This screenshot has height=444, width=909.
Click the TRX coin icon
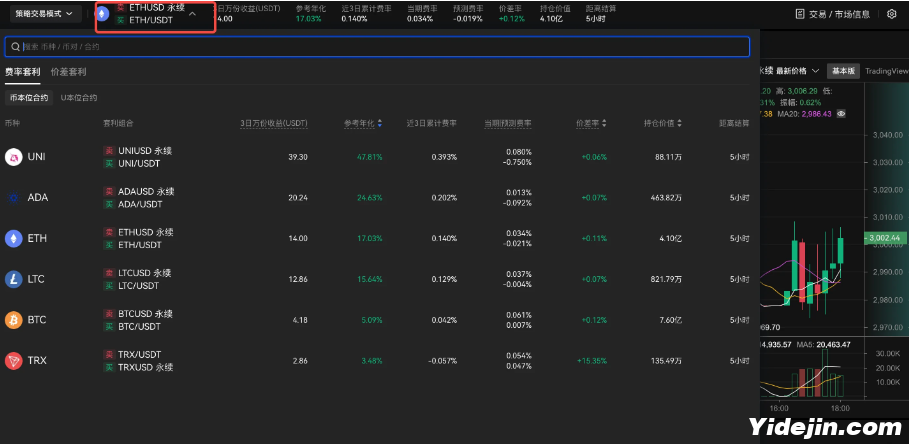tap(13, 361)
